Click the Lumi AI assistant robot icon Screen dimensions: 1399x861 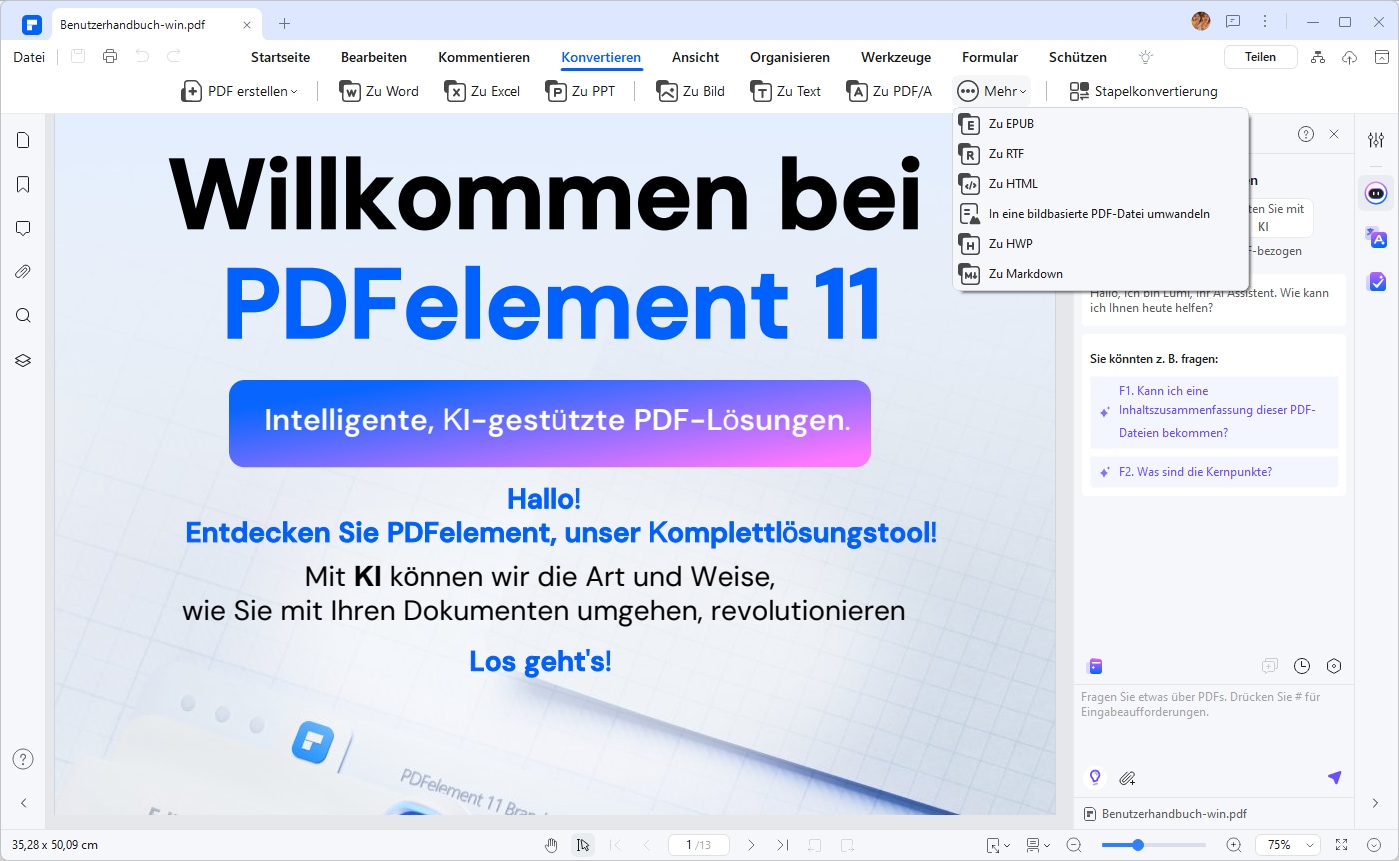(1376, 192)
